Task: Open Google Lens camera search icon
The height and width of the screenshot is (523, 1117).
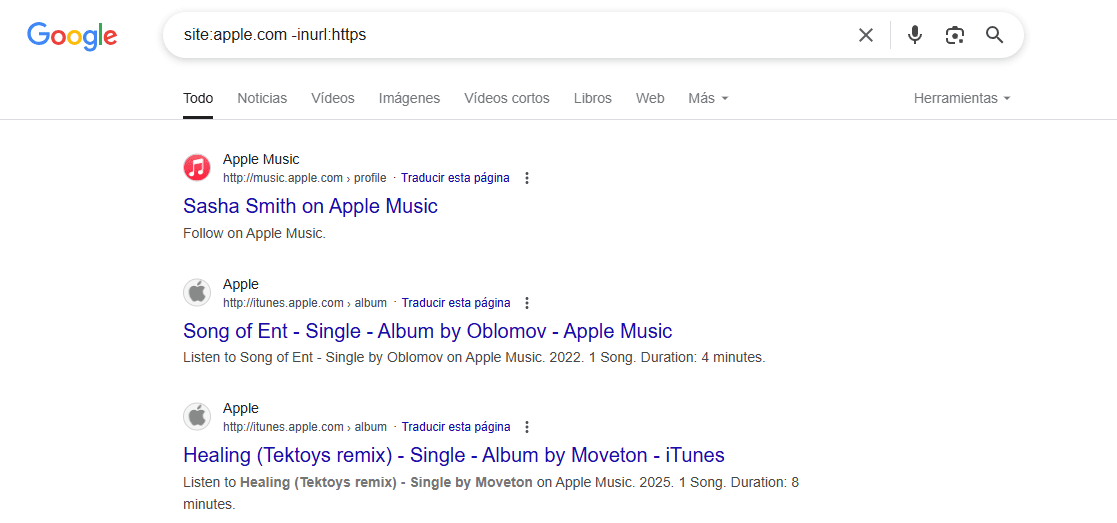Action: pos(955,35)
